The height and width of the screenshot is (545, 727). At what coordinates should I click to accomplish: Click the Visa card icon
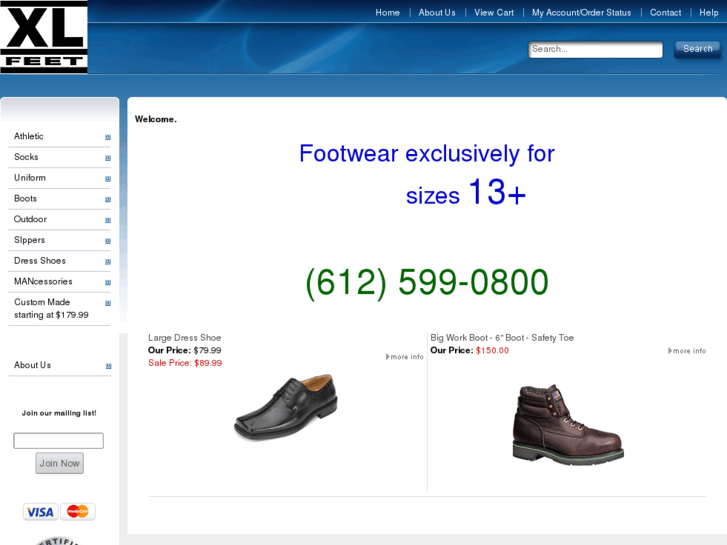40,512
